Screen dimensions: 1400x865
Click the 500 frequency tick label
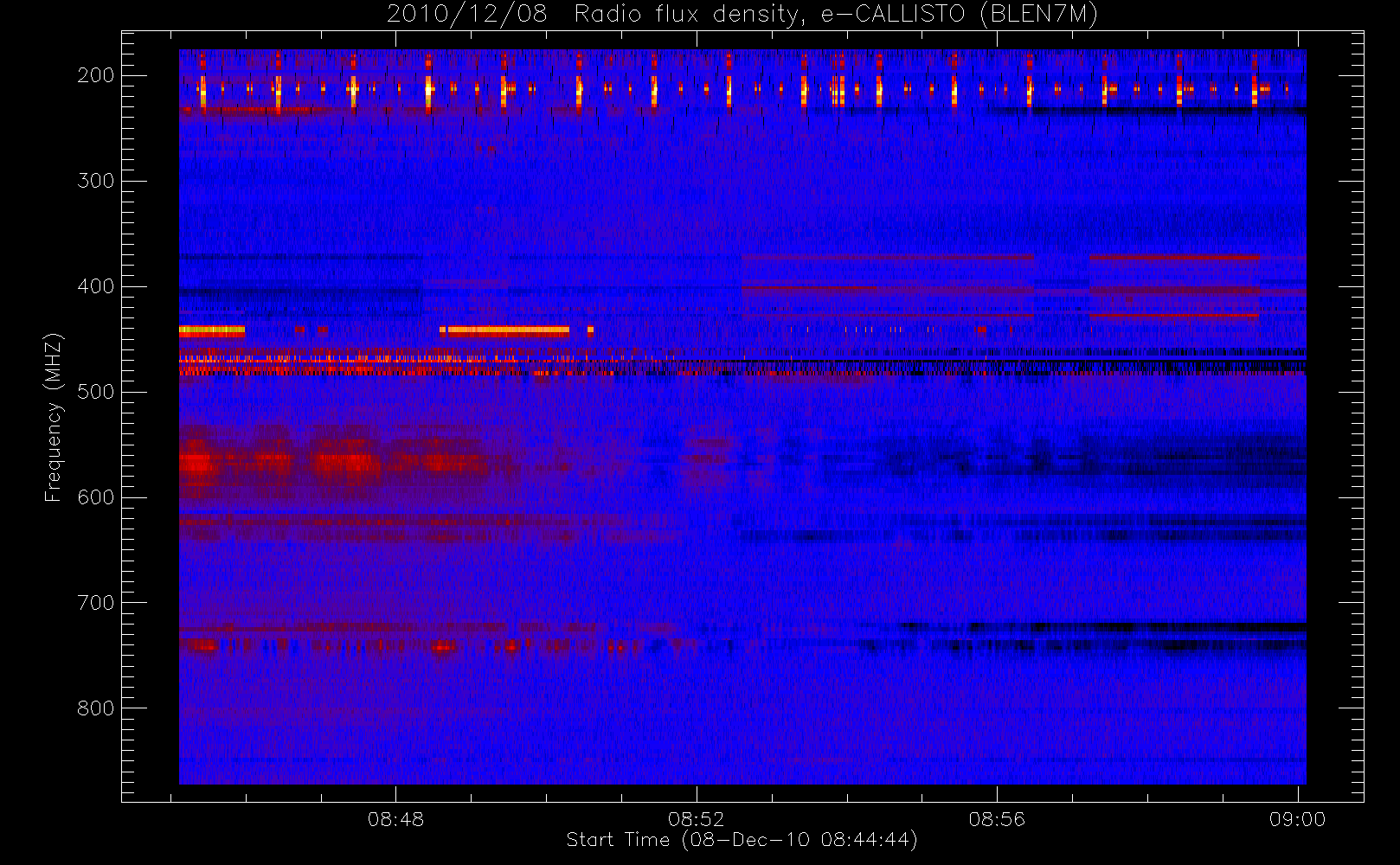[96, 392]
